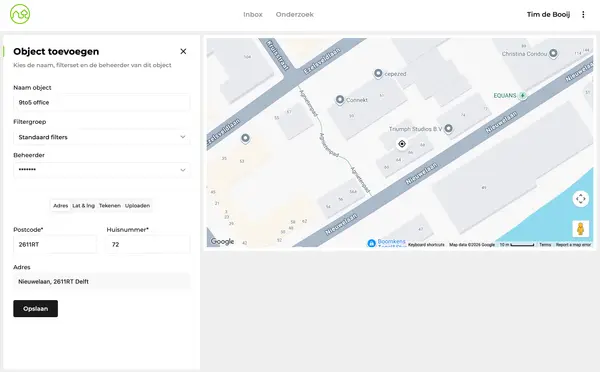This screenshot has width=600, height=372.
Task: Click the 'Map data ©2026 Google' text
Action: [472, 245]
